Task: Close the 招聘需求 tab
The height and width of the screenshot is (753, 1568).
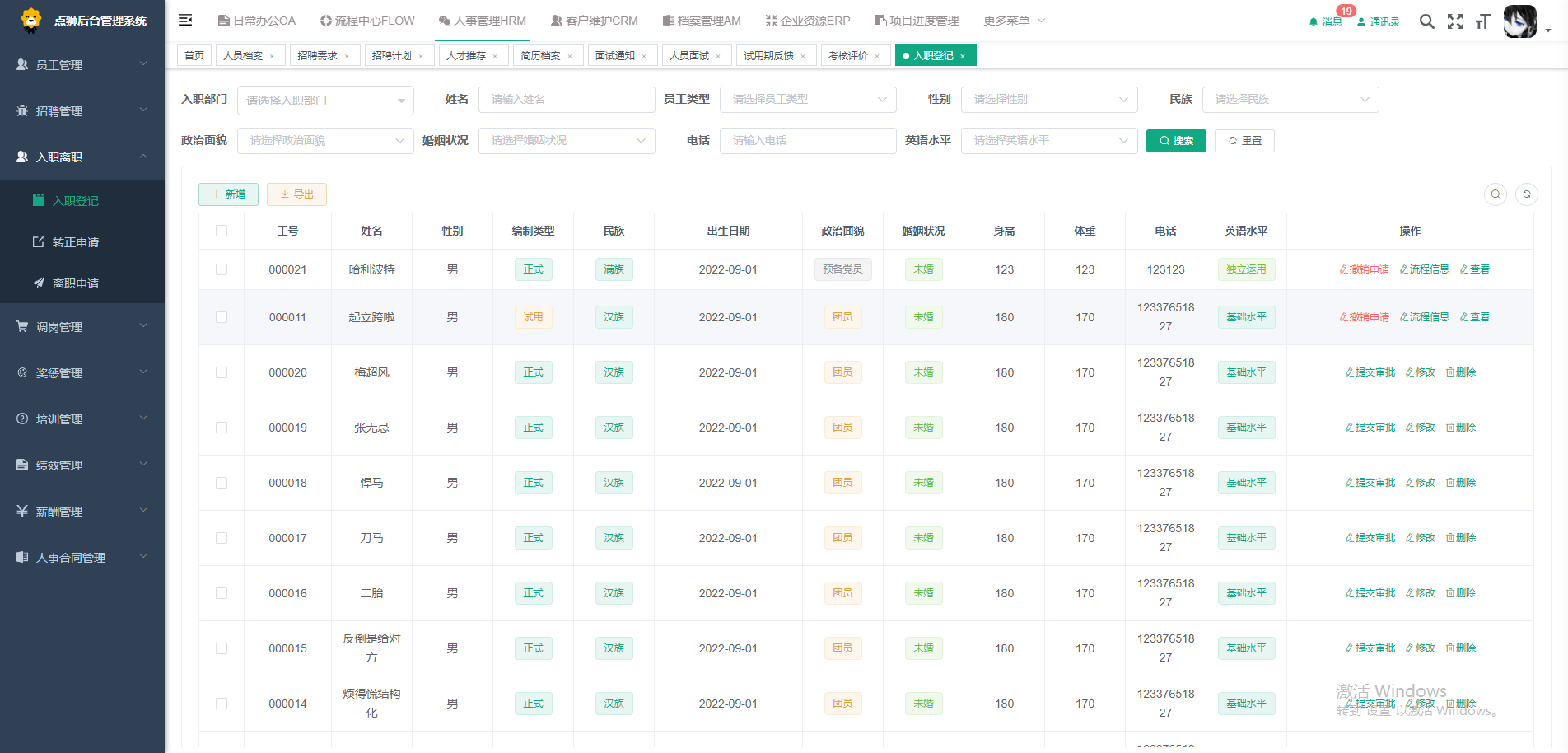Action: point(347,56)
